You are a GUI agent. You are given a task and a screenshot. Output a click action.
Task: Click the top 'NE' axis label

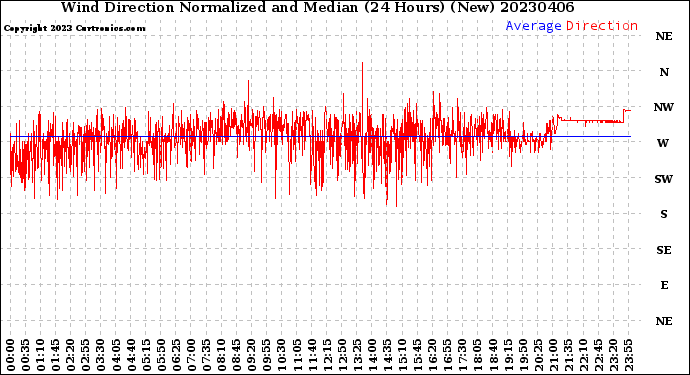(x=664, y=36)
